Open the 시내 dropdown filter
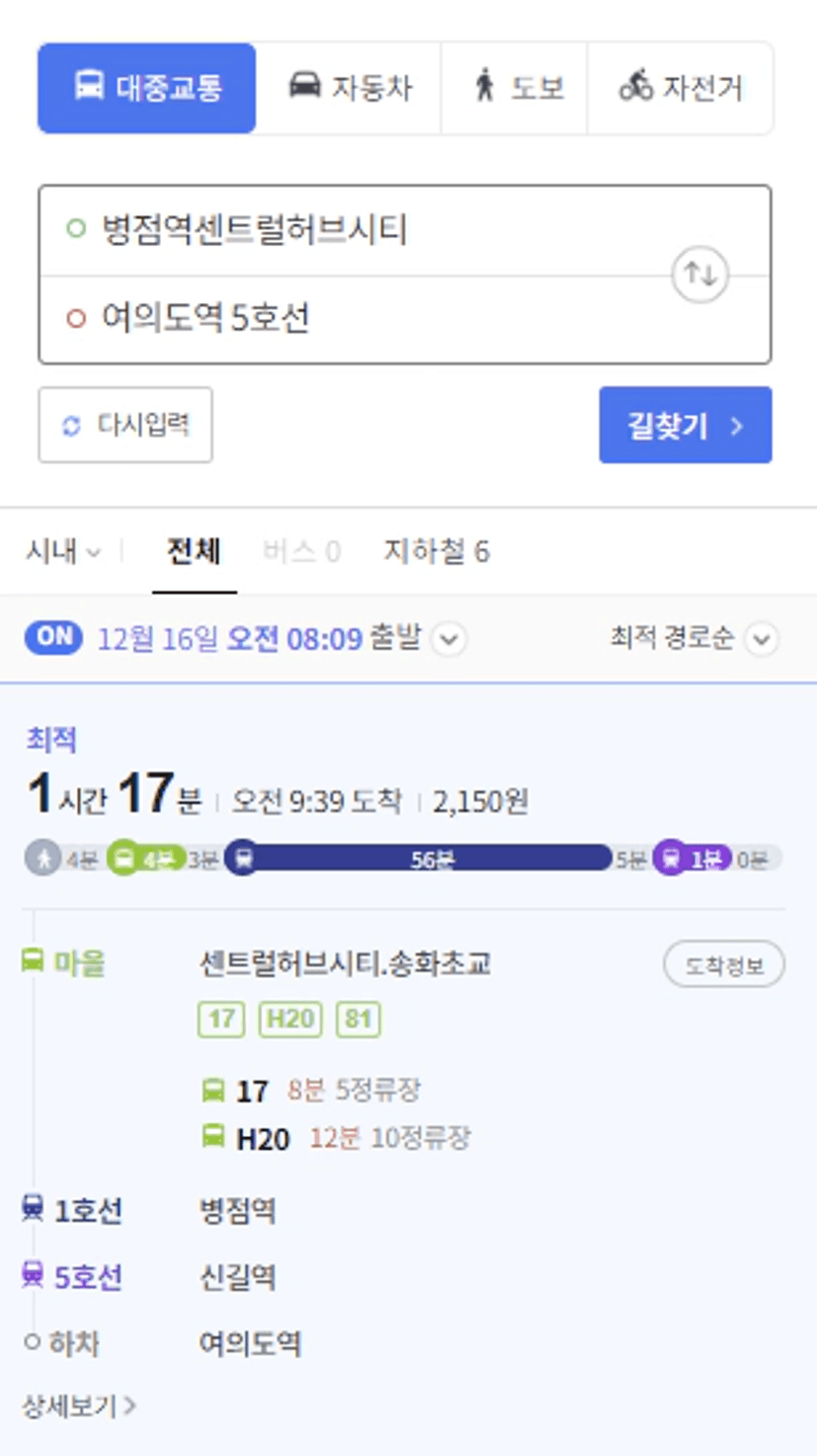817x1456 pixels. pyautogui.click(x=63, y=551)
